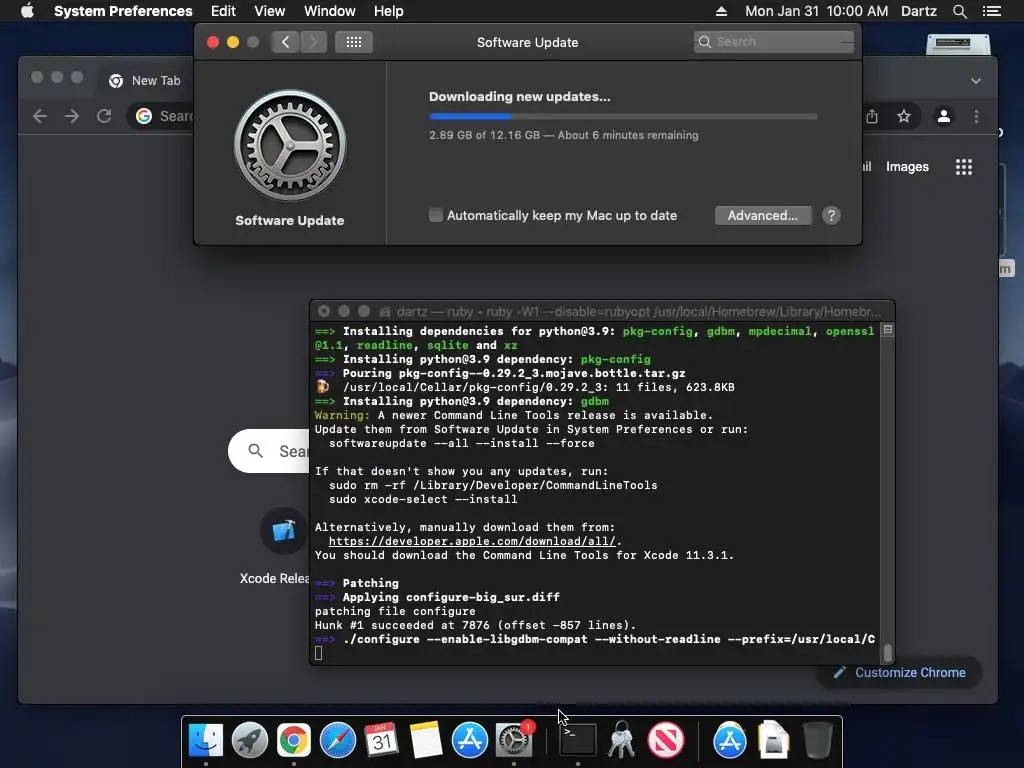Open the Google apps grid
This screenshot has height=768, width=1024.
point(964,167)
